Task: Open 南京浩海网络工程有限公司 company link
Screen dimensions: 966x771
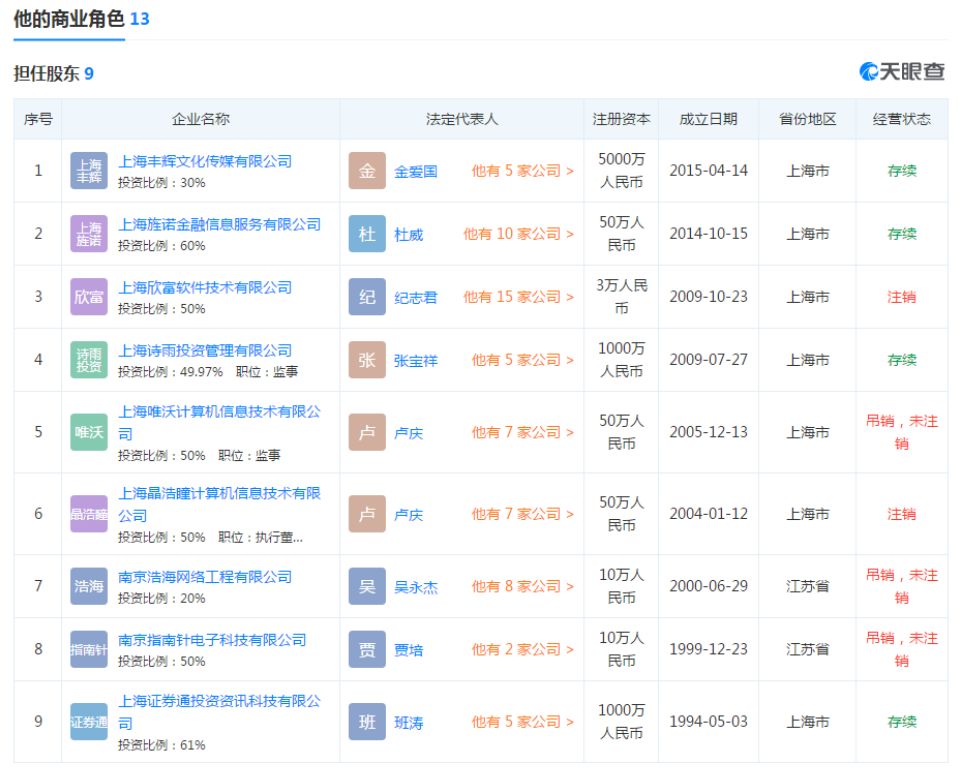Action: [x=205, y=577]
